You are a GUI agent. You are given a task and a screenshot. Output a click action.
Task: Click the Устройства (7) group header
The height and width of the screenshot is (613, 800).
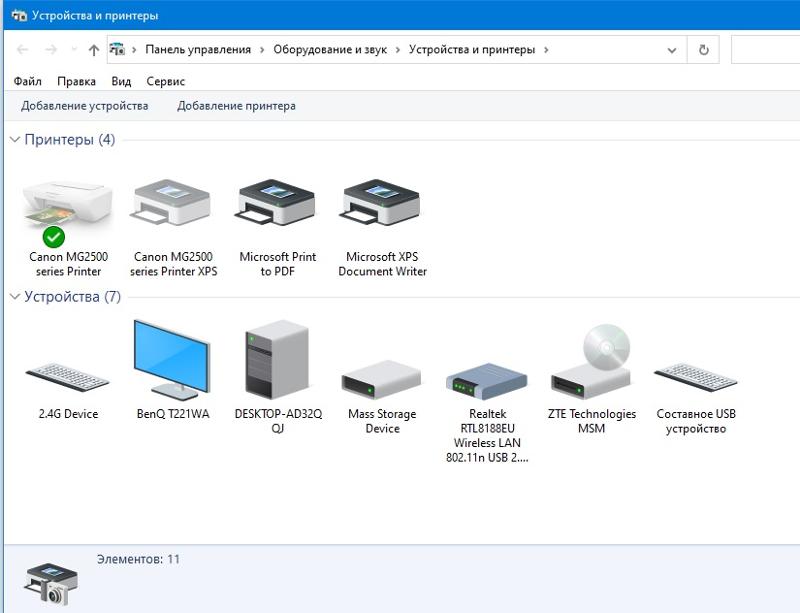pos(72,297)
